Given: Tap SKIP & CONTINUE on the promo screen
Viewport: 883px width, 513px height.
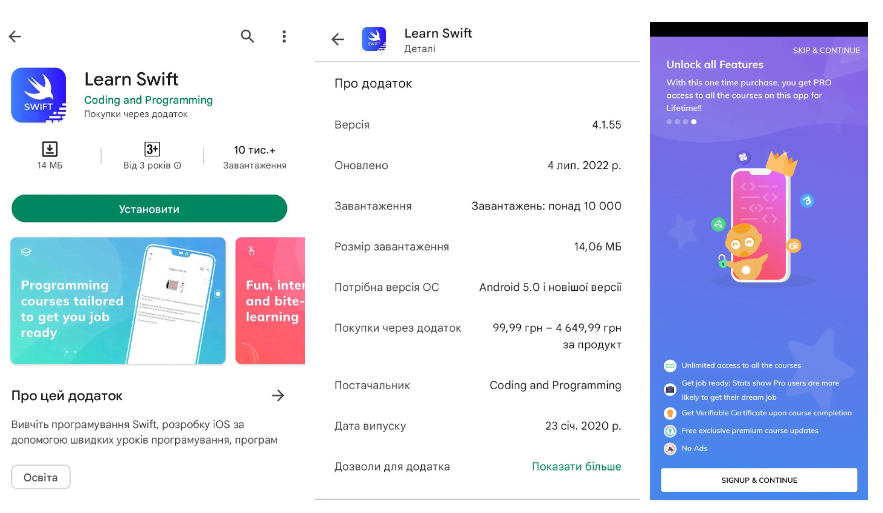Looking at the screenshot, I should tap(826, 50).
